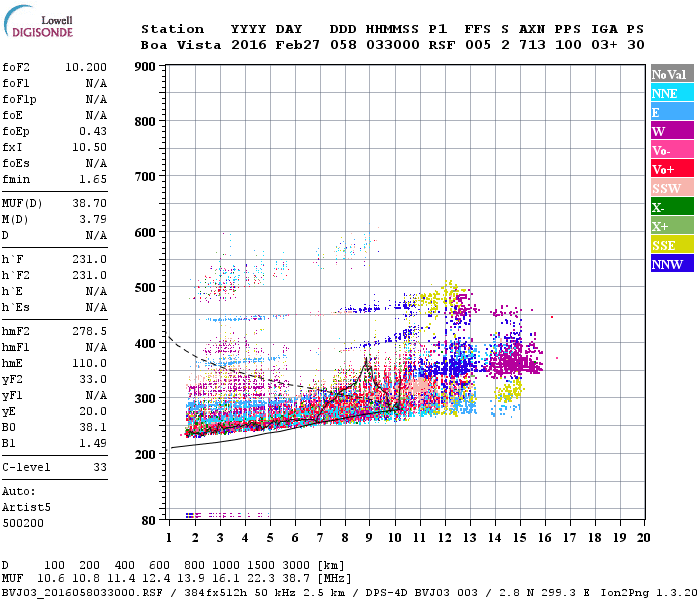The image size is (700, 600).
Task: Click the yF2 value 33.0
Action: [93, 379]
